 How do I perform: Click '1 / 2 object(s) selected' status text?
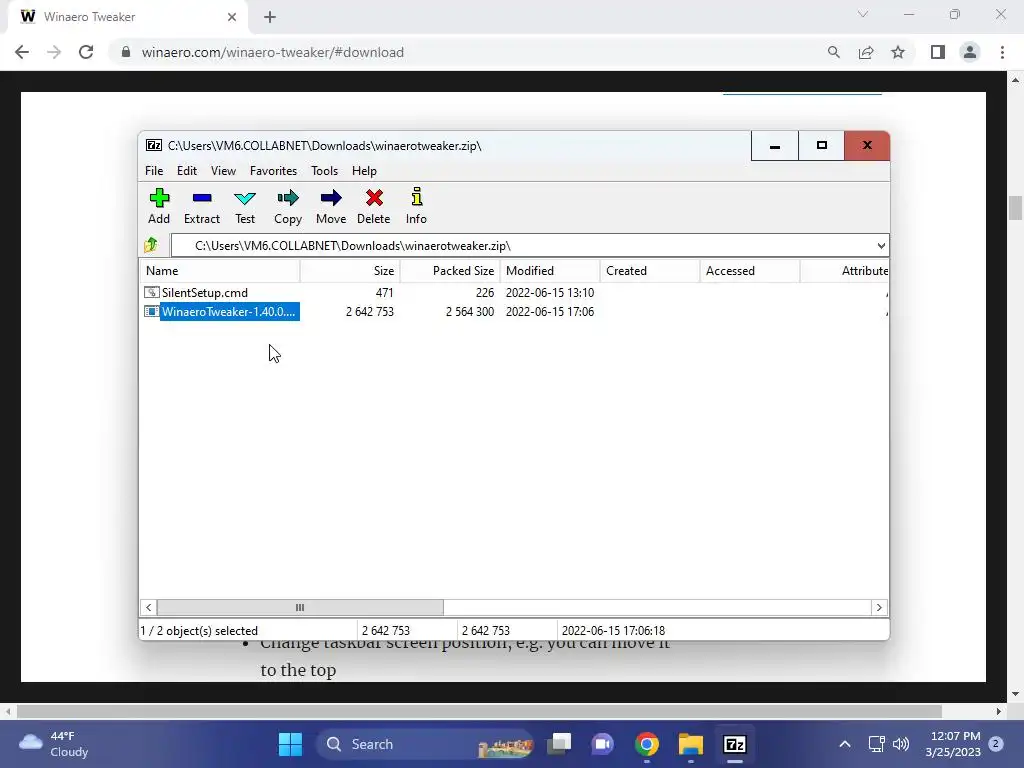[199, 630]
